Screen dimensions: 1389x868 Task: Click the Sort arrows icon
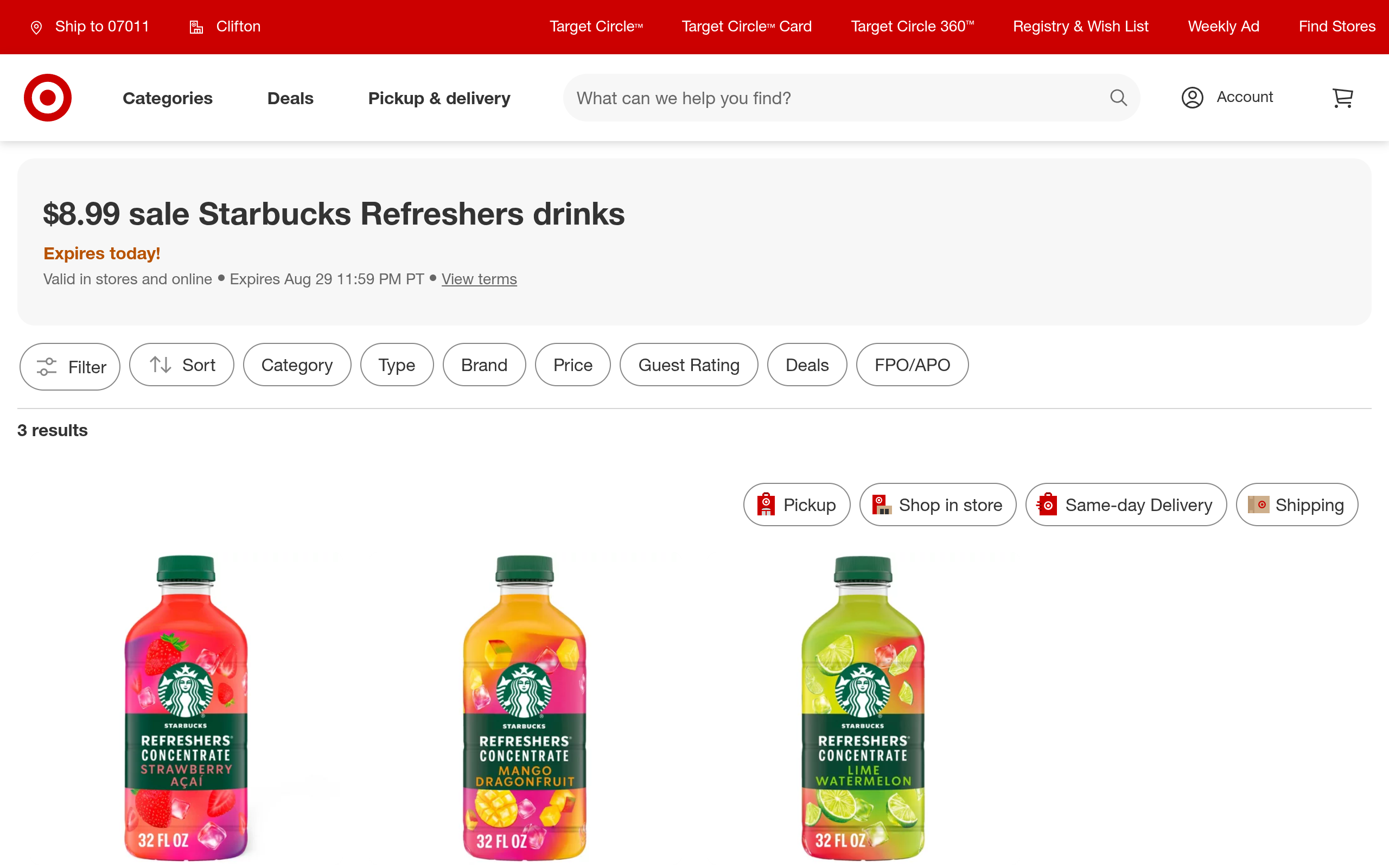tap(160, 365)
